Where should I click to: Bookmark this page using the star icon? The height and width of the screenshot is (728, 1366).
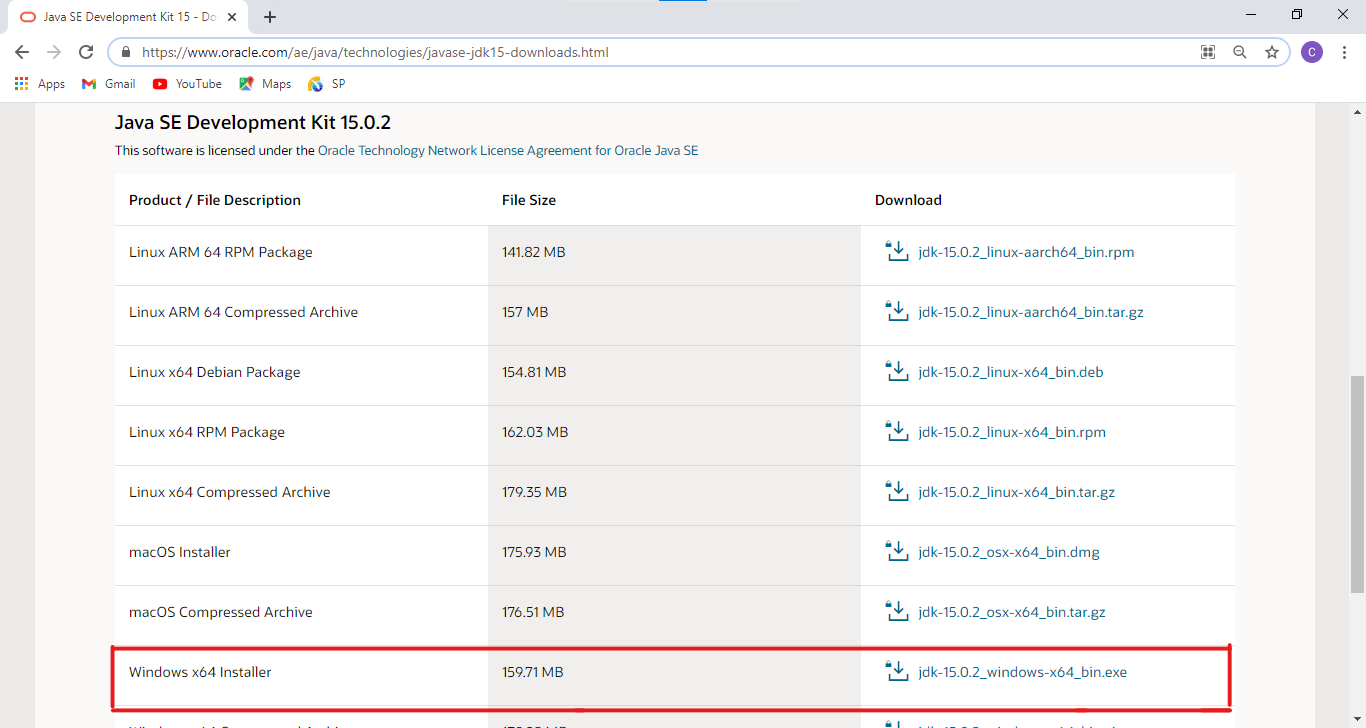[x=1271, y=52]
